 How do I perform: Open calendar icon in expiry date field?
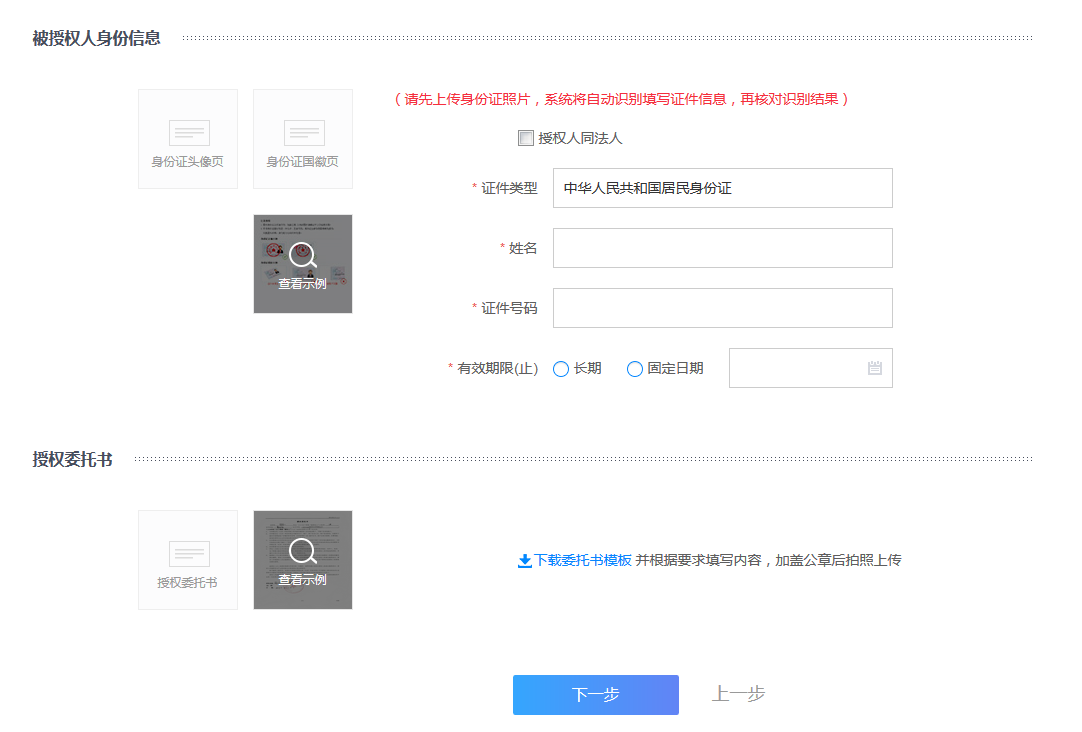[875, 368]
